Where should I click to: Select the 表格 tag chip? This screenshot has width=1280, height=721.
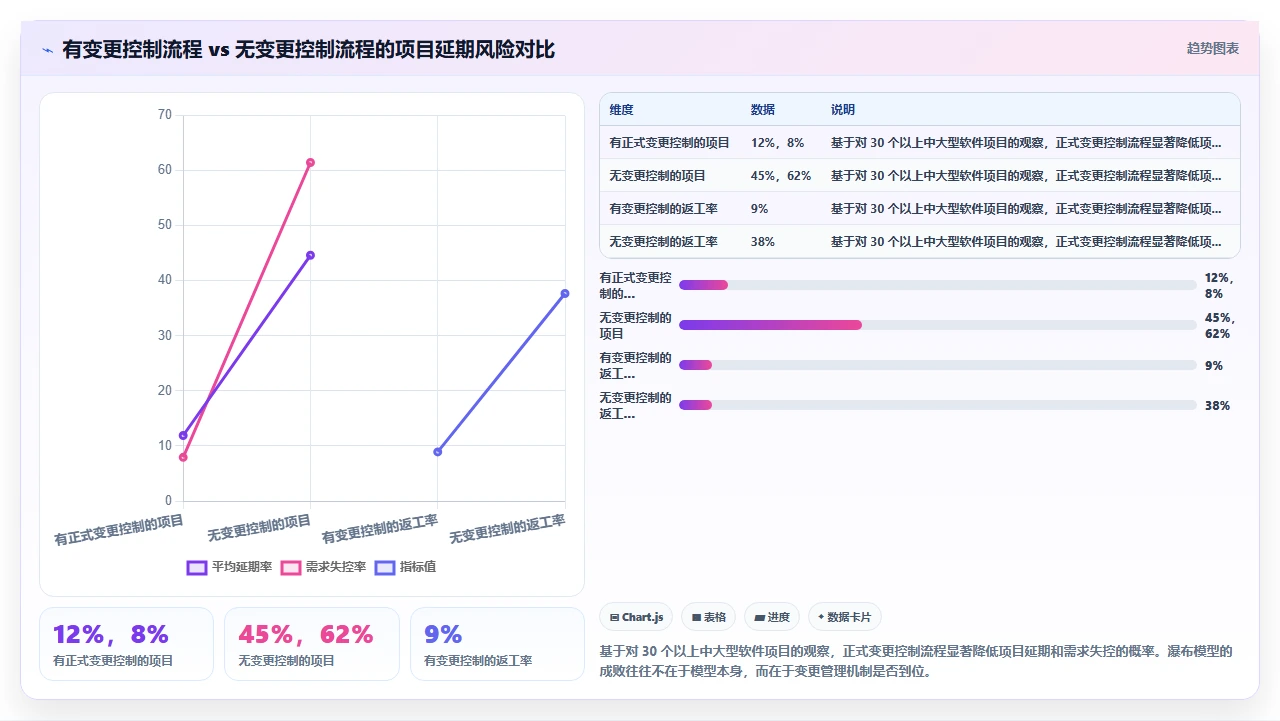point(709,617)
